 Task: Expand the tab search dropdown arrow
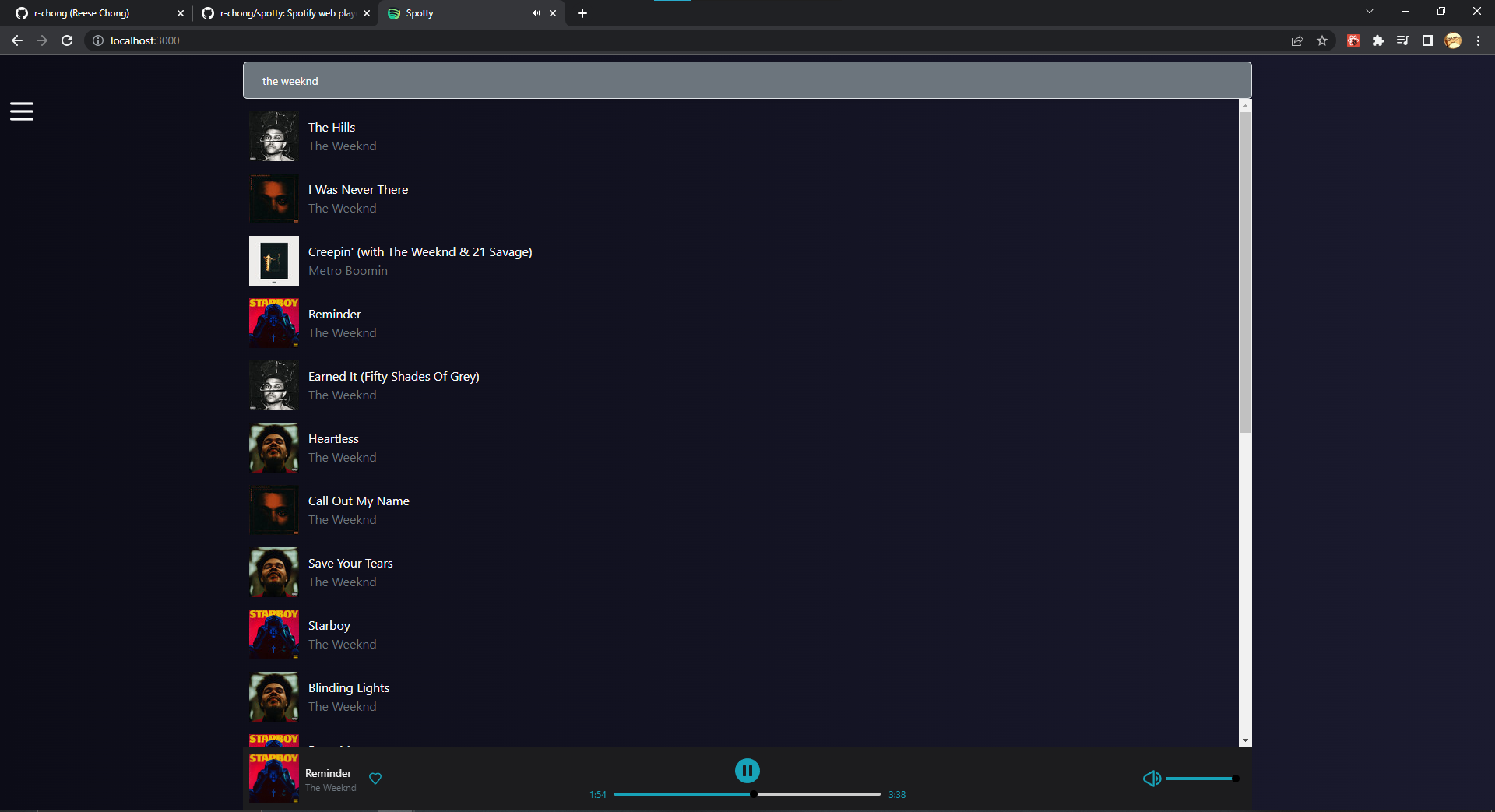point(1370,12)
